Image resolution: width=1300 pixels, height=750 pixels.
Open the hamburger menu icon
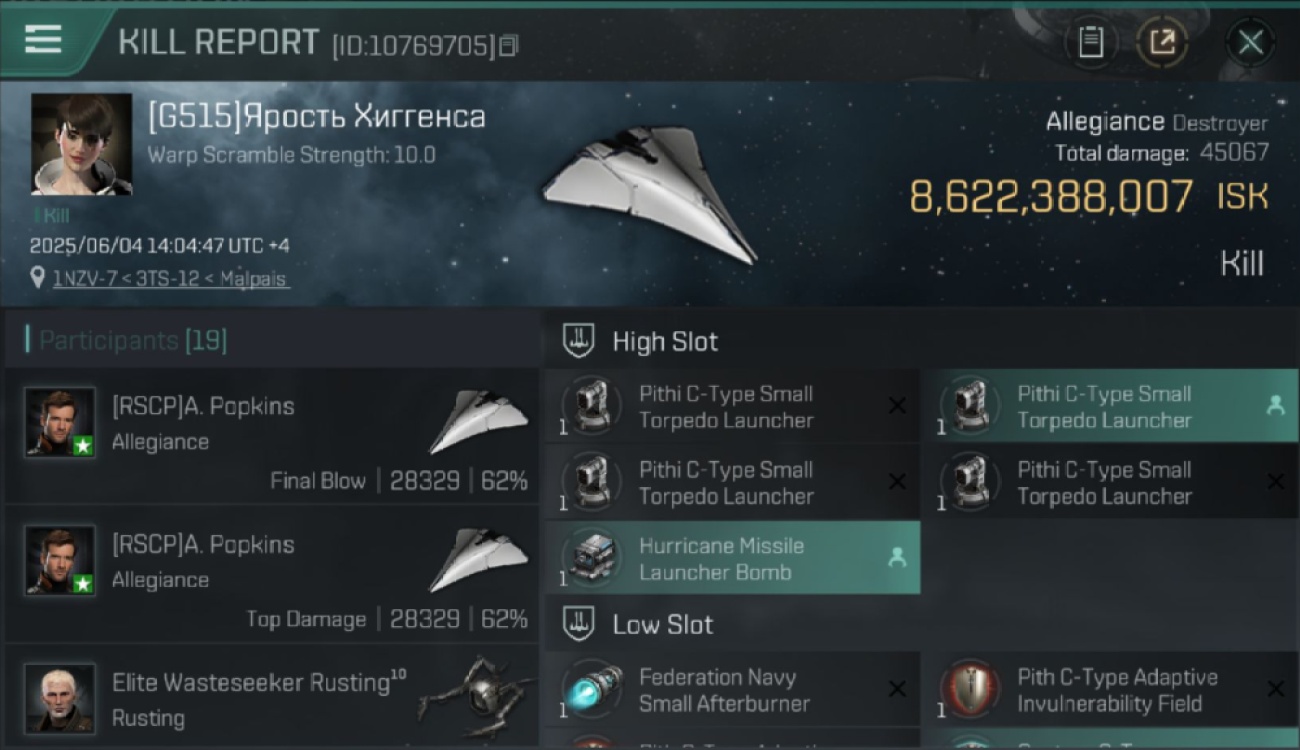[43, 40]
